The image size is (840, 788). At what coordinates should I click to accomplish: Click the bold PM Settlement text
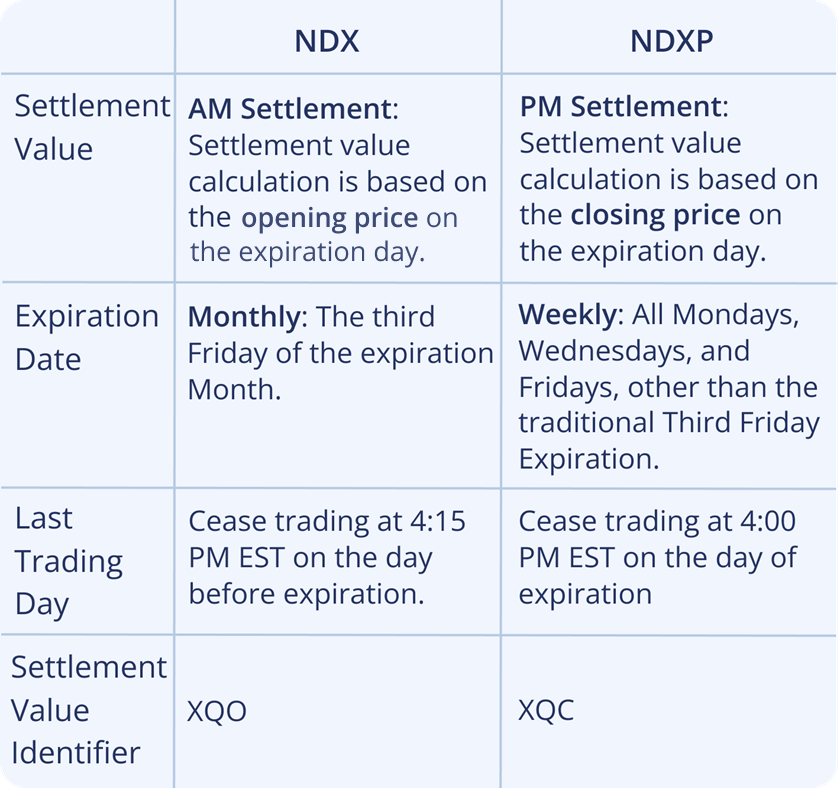coord(619,106)
